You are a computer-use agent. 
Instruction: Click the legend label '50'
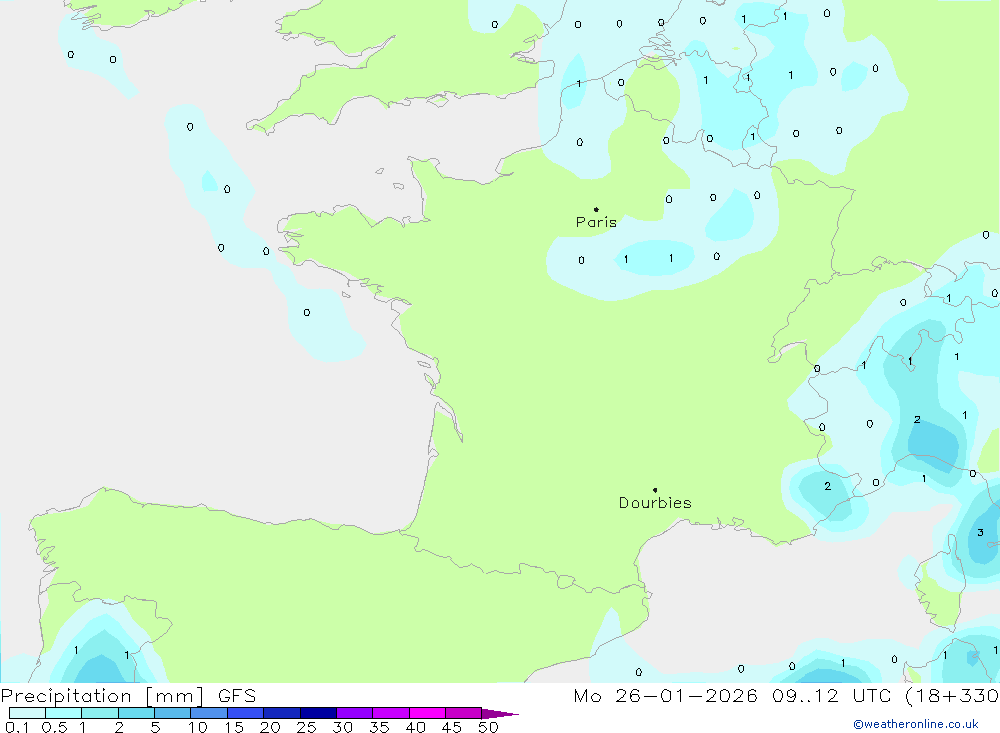tap(488, 727)
